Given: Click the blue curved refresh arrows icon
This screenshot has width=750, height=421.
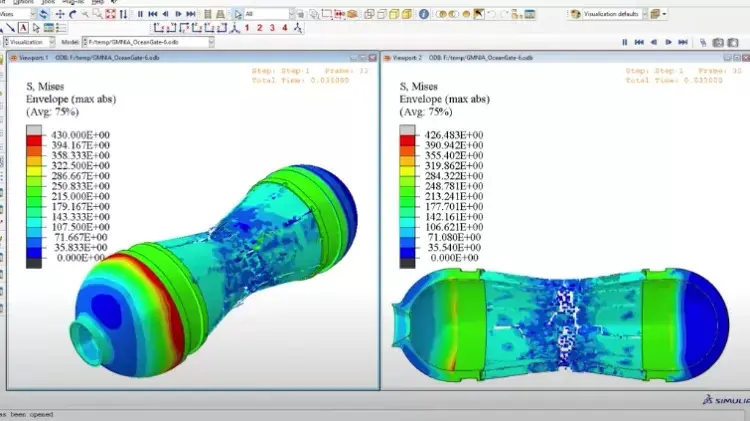Looking at the screenshot, I should click(44, 14).
